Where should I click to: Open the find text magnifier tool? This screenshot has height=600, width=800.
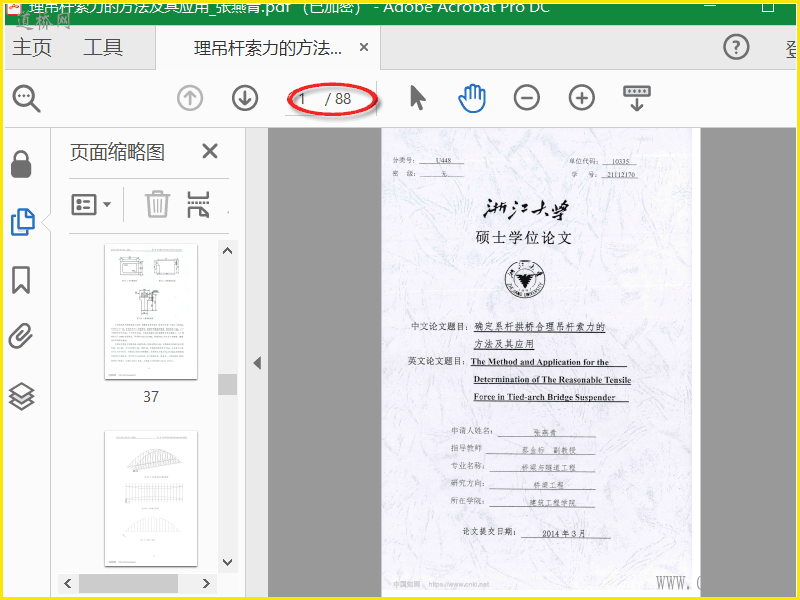coord(27,98)
